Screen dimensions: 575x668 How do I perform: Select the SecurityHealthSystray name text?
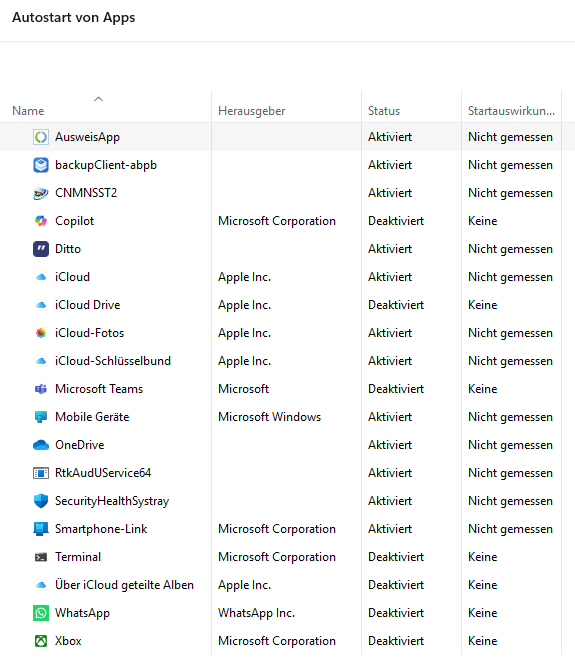[x=112, y=501]
